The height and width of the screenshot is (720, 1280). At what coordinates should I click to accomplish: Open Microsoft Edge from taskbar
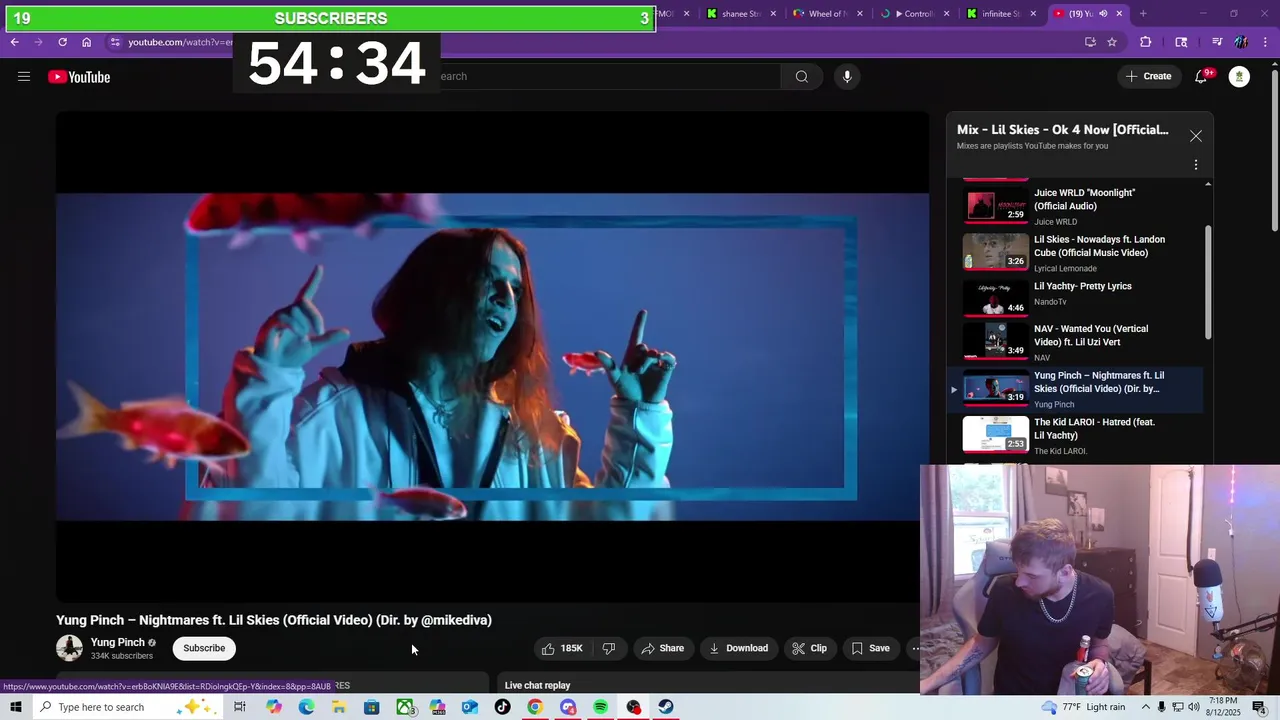(306, 707)
